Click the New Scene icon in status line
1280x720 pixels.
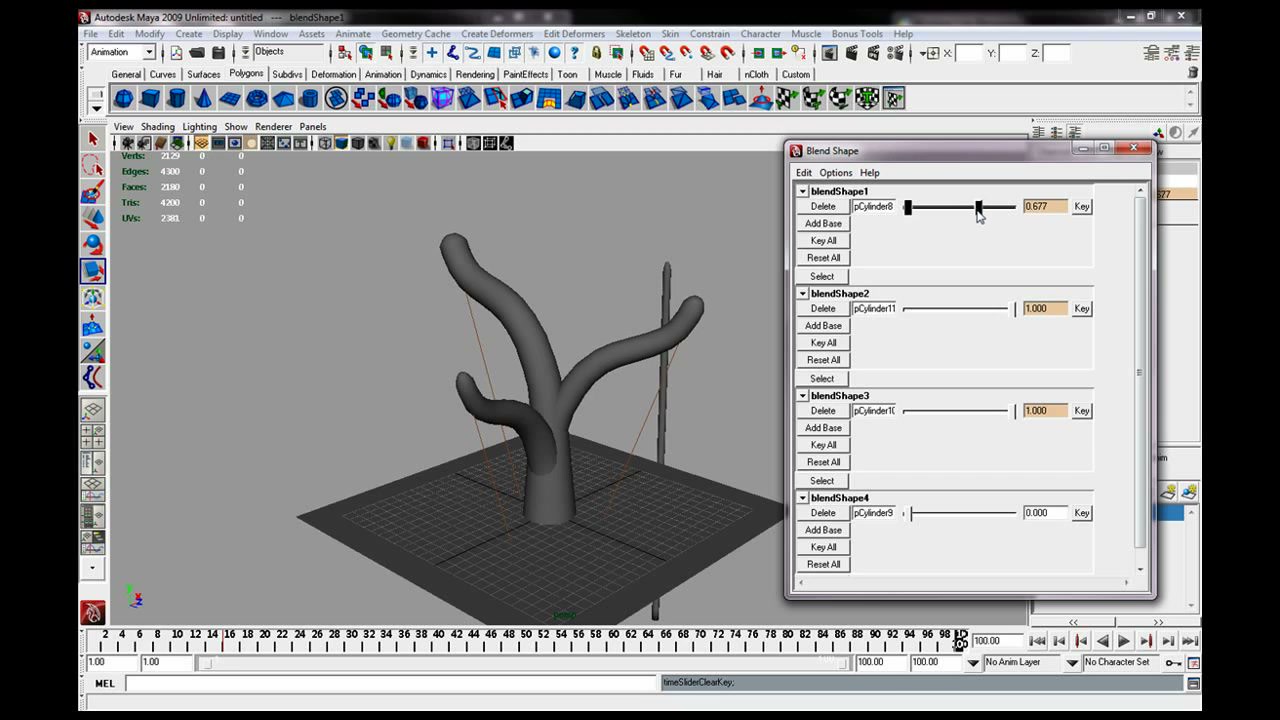click(177, 53)
